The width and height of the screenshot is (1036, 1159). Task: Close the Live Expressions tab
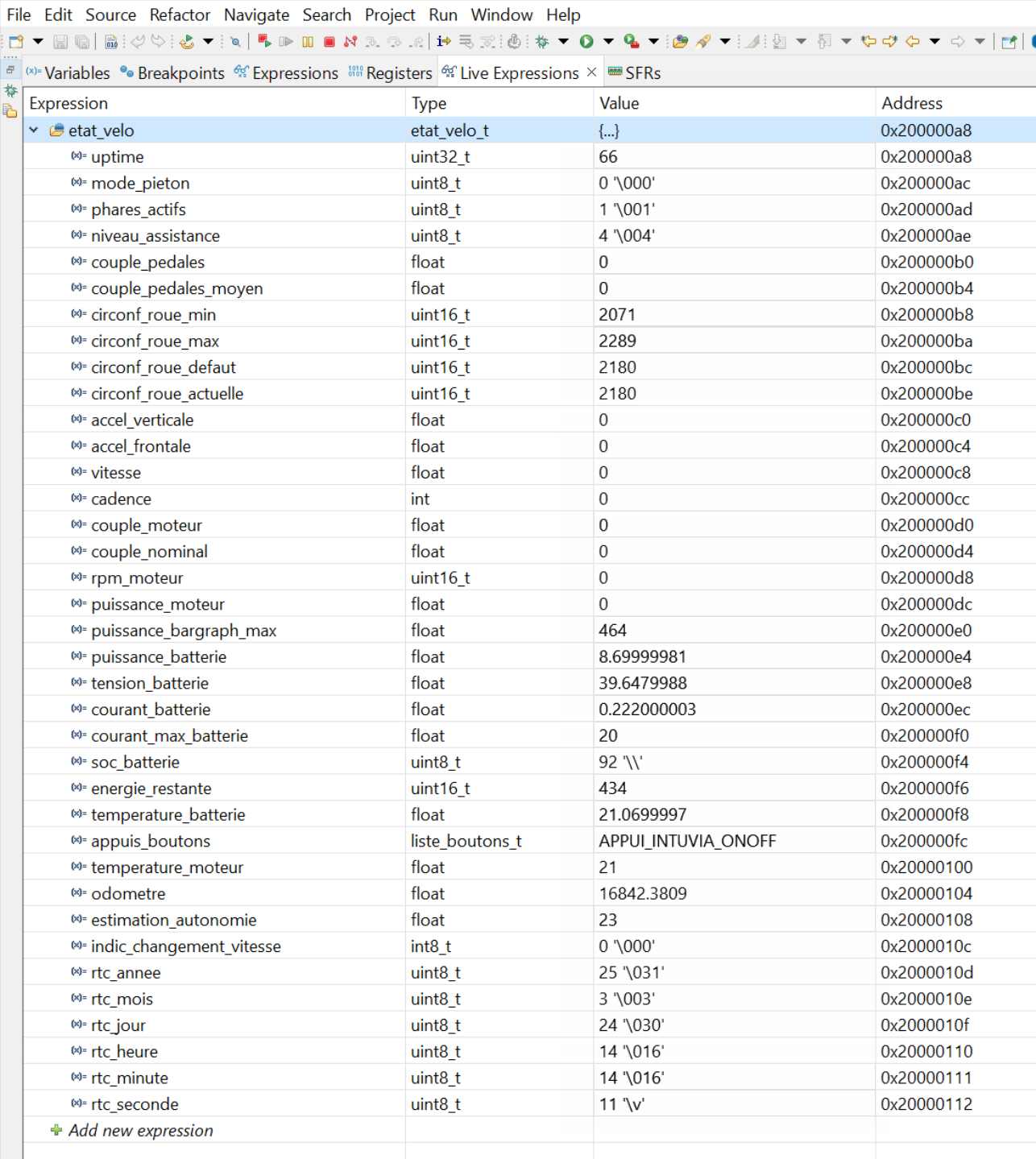pyautogui.click(x=592, y=72)
